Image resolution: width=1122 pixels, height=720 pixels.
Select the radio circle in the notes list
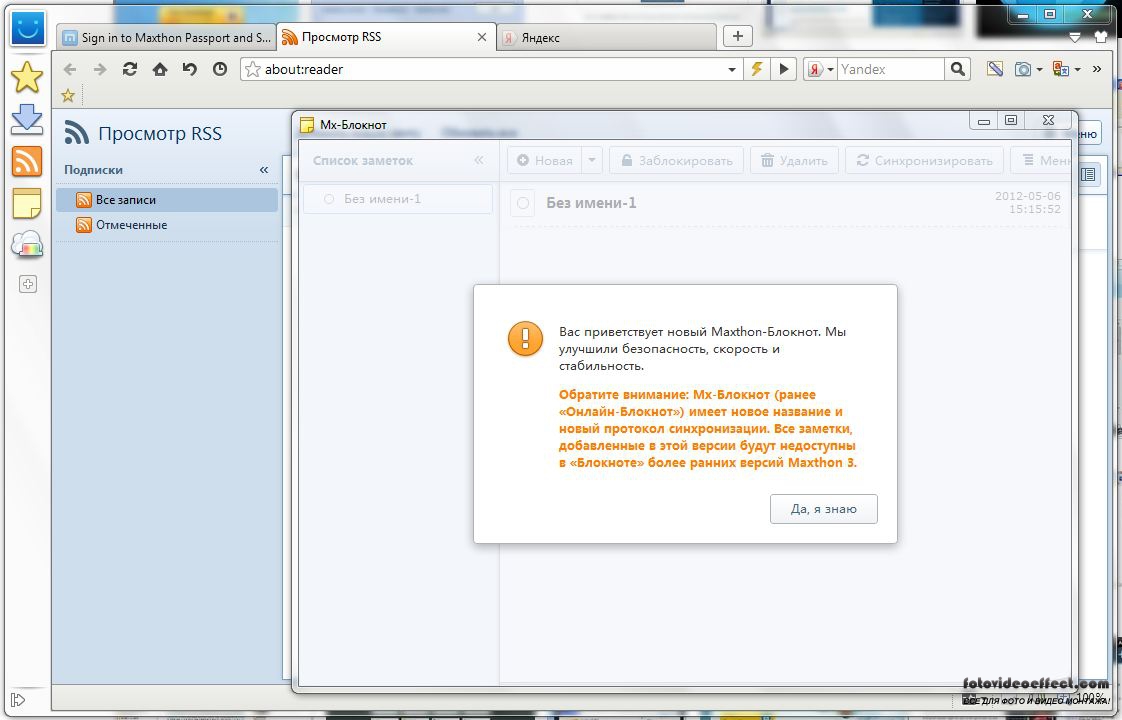(329, 199)
